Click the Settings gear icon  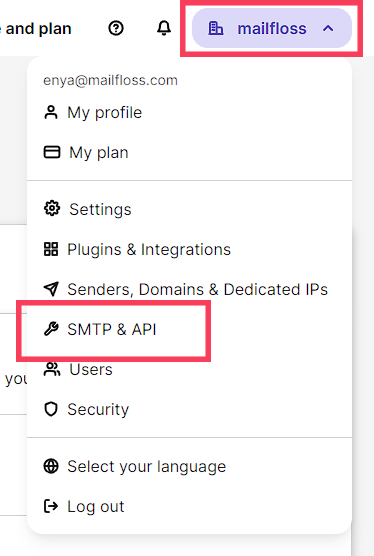pos(52,208)
